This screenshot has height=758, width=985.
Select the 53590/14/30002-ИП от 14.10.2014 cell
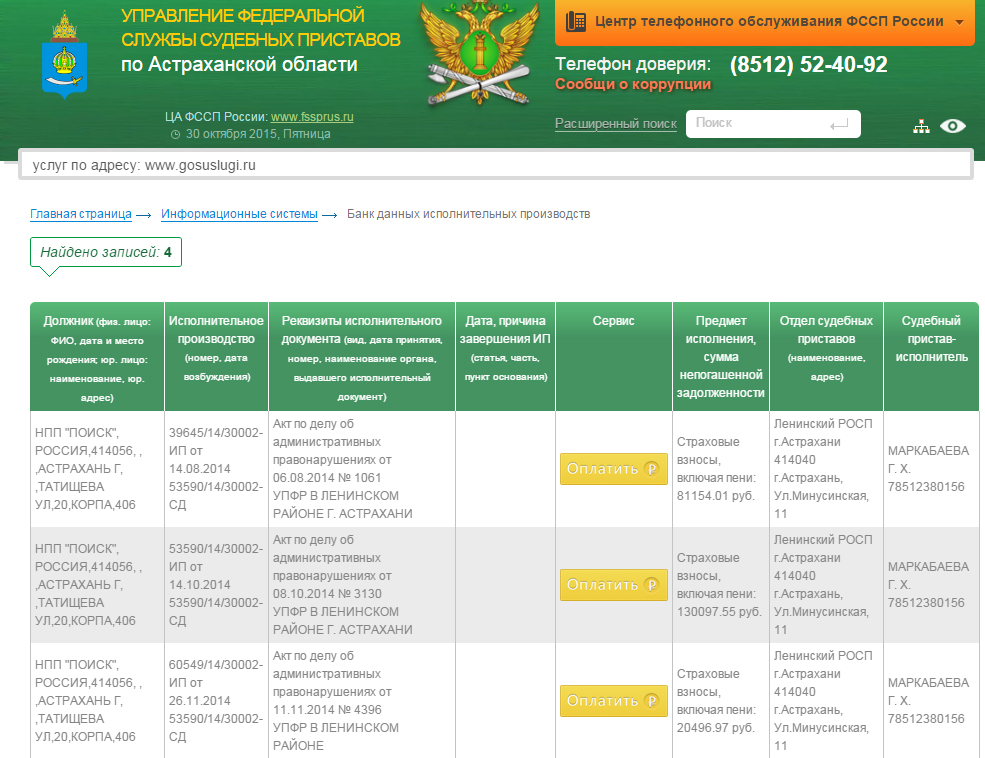(216, 585)
